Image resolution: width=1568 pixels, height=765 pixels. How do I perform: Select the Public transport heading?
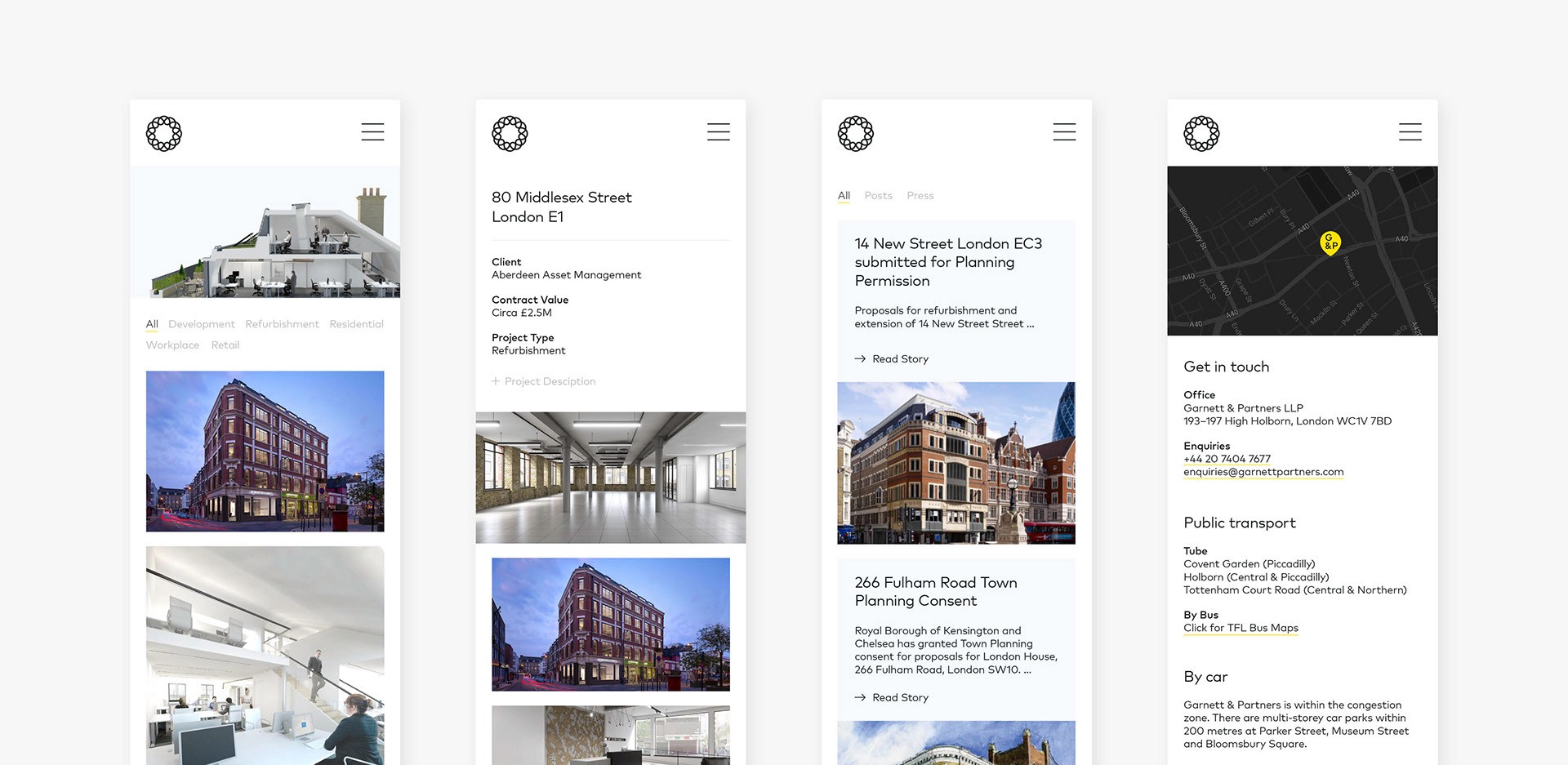pos(1240,523)
